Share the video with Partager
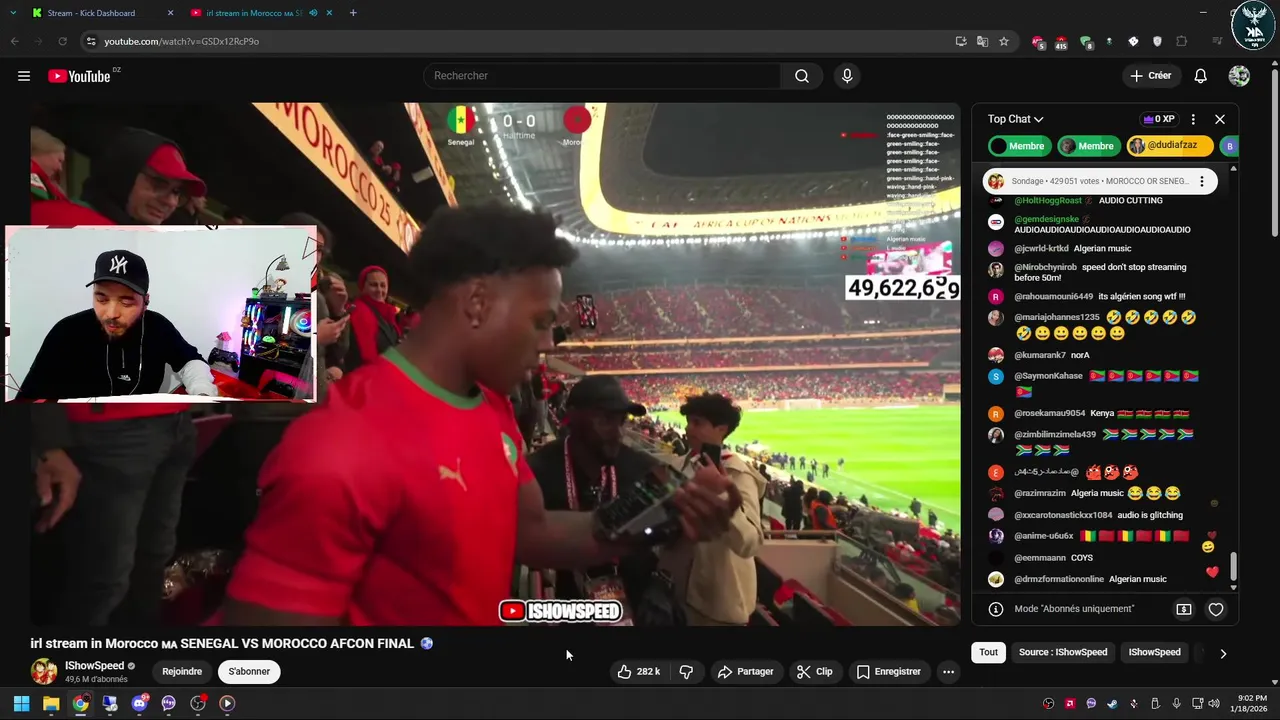 click(x=745, y=672)
